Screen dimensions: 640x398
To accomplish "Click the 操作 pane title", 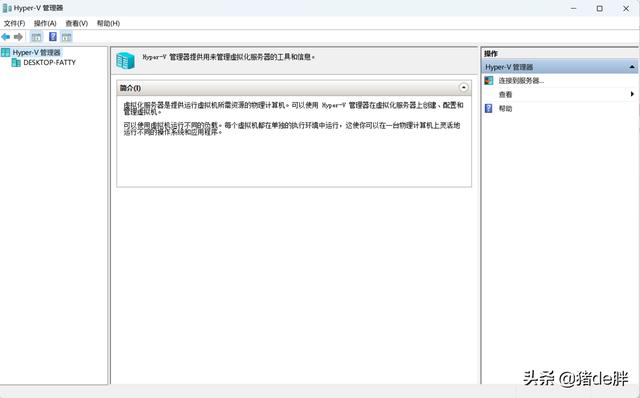I will (491, 53).
